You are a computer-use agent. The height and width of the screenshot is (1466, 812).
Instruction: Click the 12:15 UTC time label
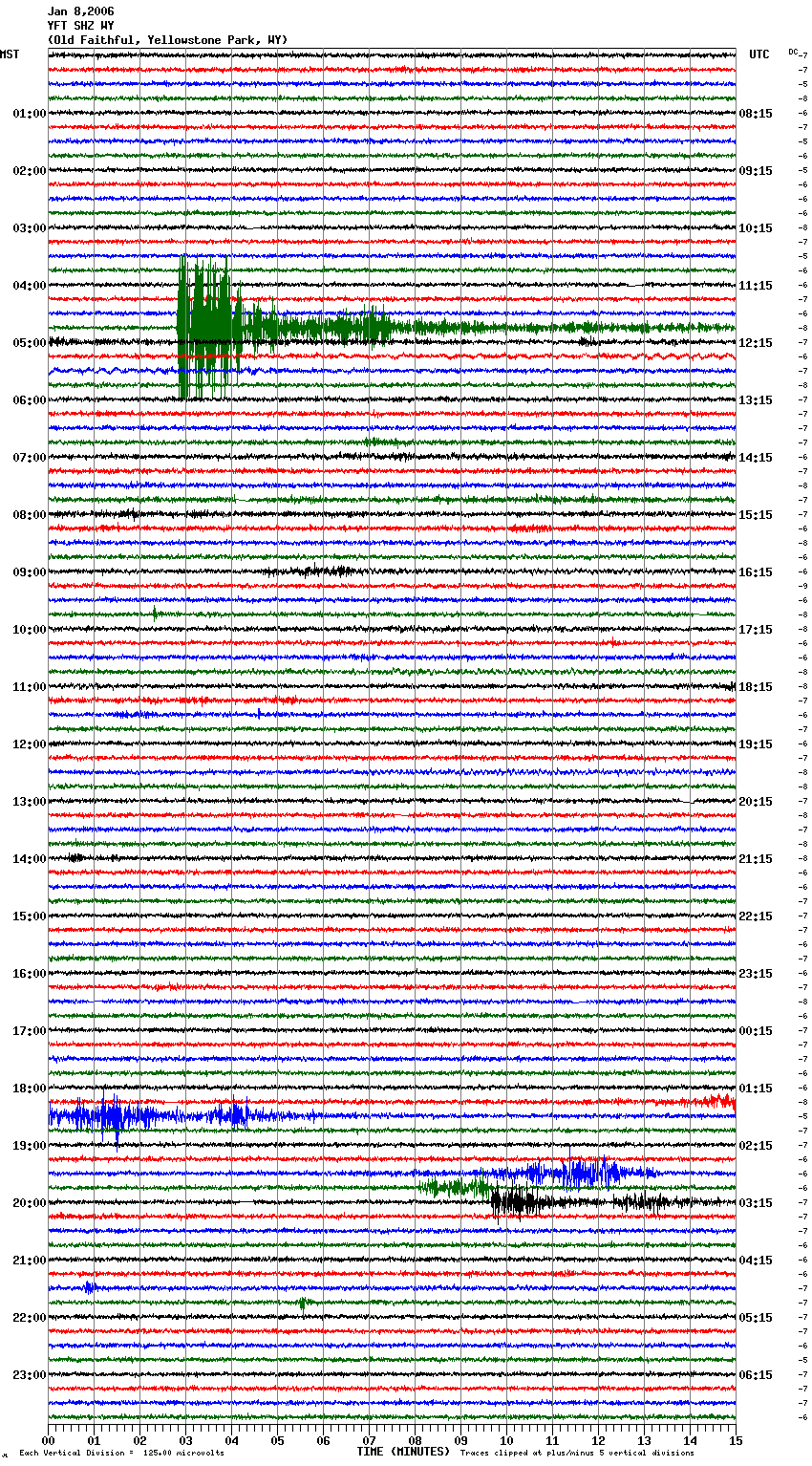[756, 343]
